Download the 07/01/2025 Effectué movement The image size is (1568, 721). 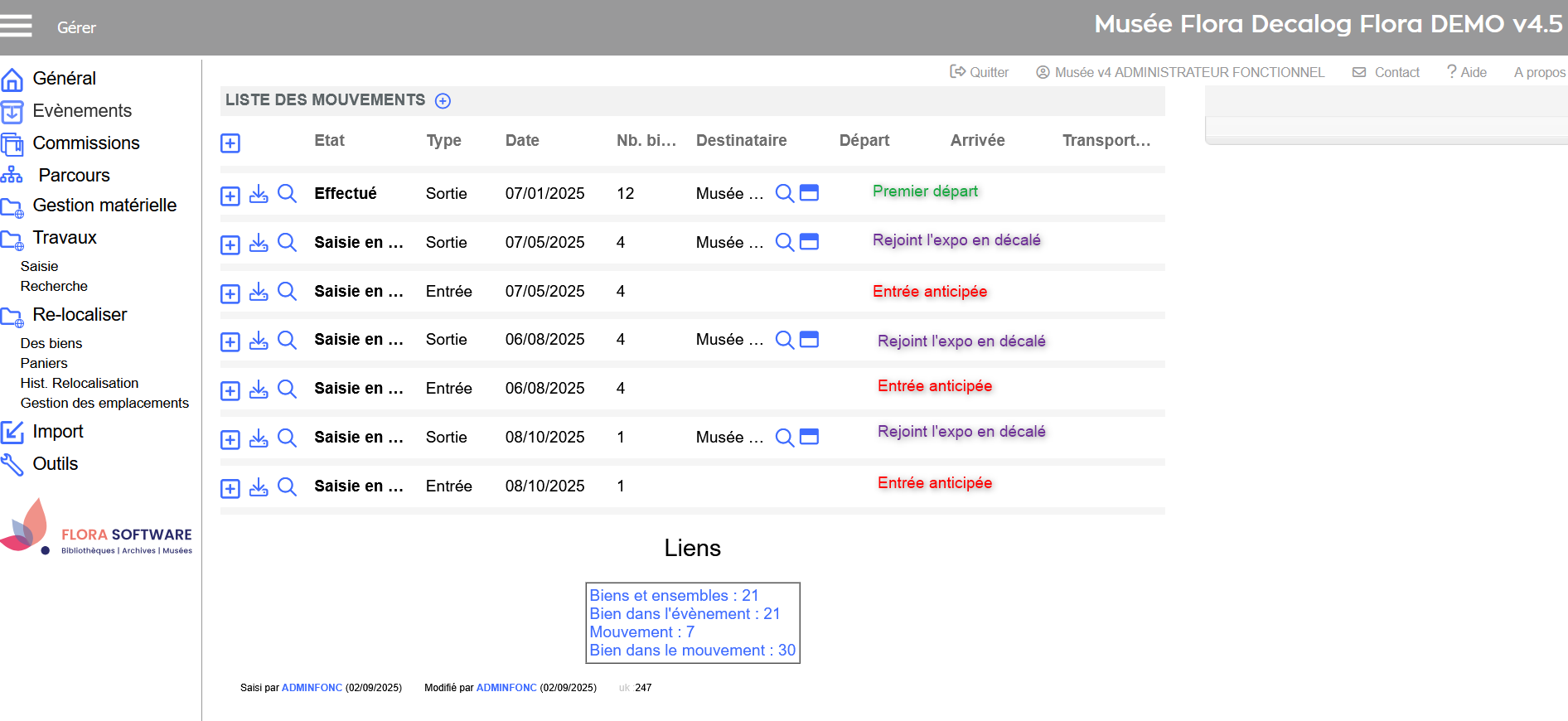coord(259,194)
